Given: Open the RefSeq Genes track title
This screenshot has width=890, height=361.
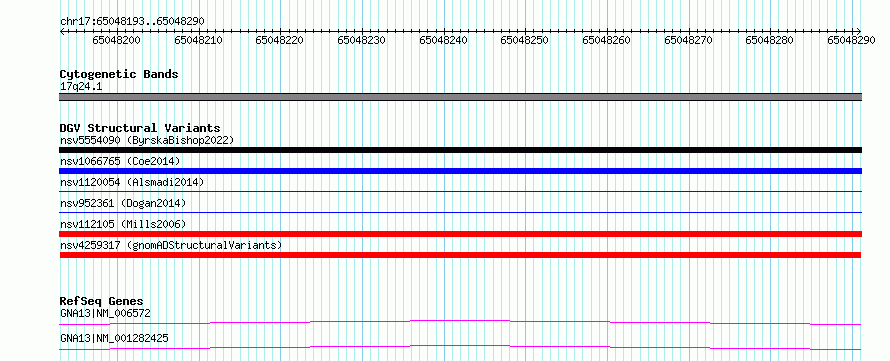Looking at the screenshot, I should tap(101, 301).
